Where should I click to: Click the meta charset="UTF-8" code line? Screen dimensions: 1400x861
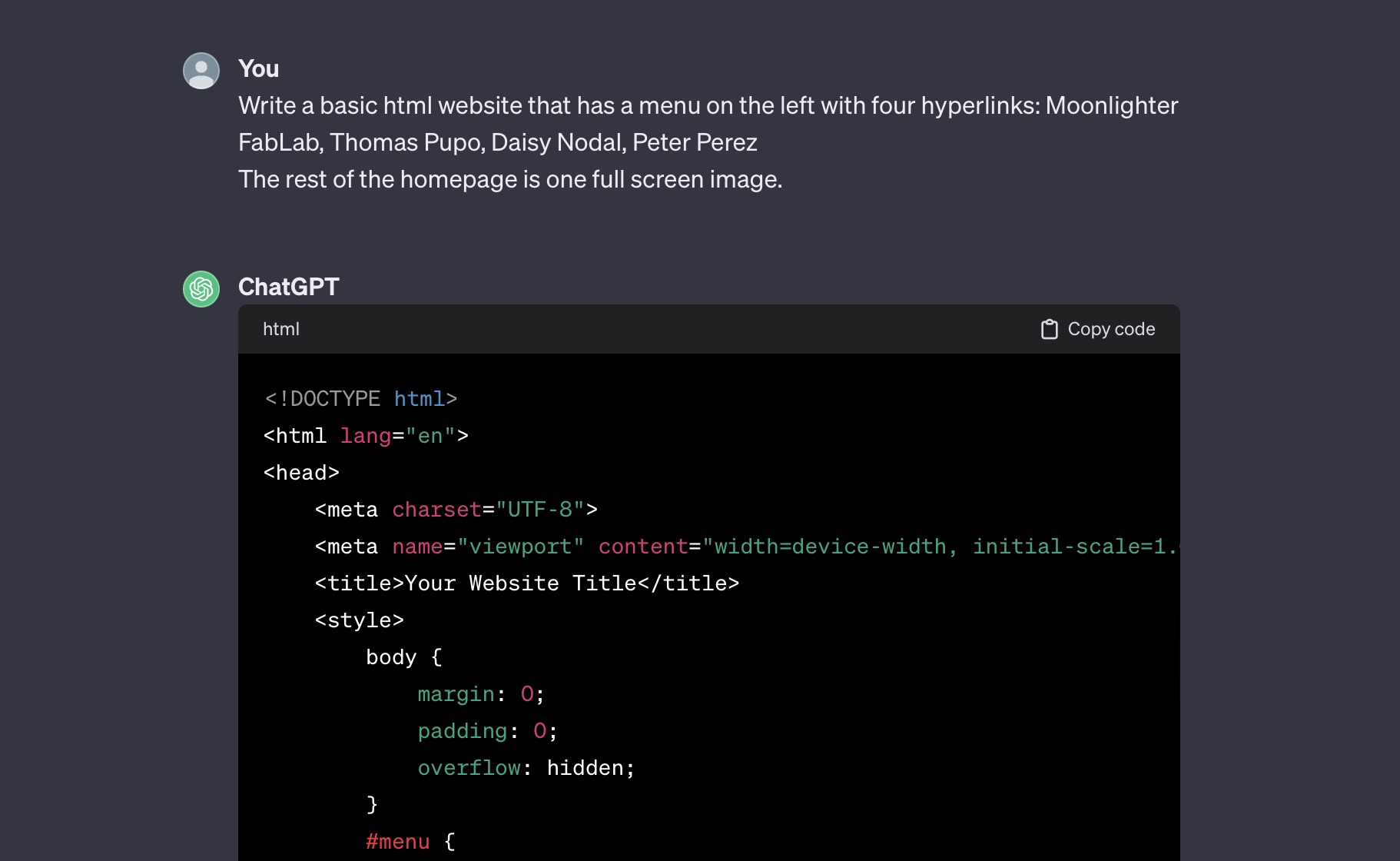click(x=456, y=510)
